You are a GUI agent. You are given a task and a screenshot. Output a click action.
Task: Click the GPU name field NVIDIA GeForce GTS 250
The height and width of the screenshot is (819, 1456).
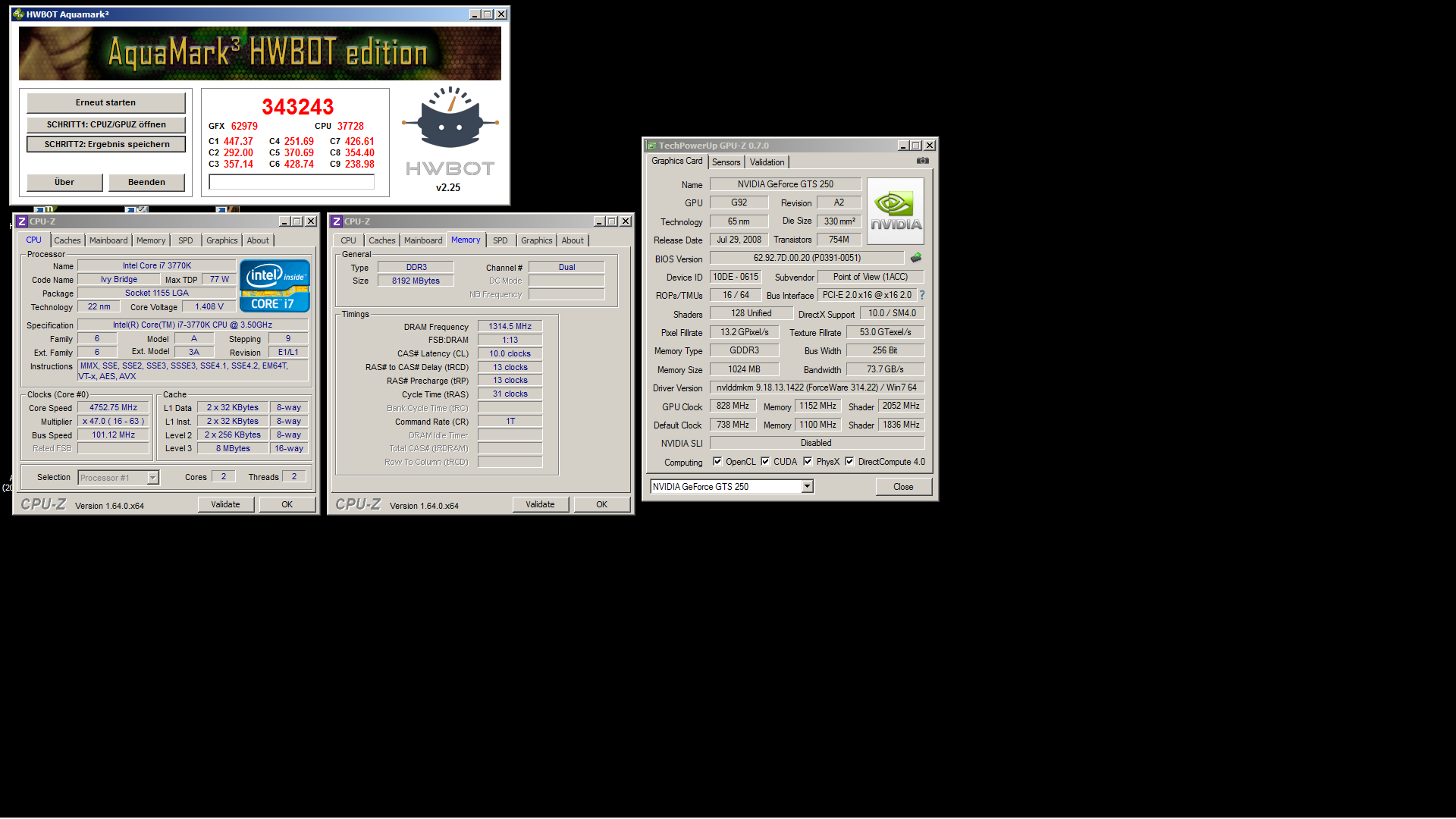tap(786, 184)
